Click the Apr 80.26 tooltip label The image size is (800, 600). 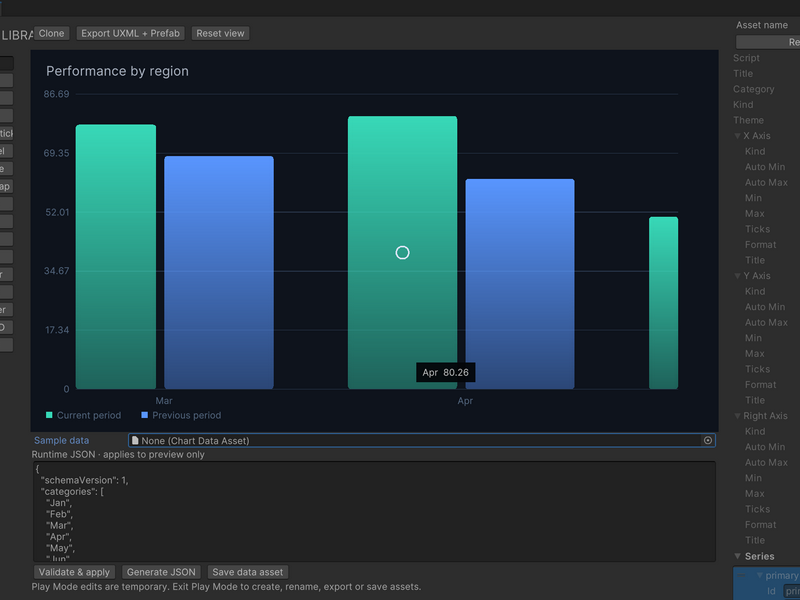point(445,372)
